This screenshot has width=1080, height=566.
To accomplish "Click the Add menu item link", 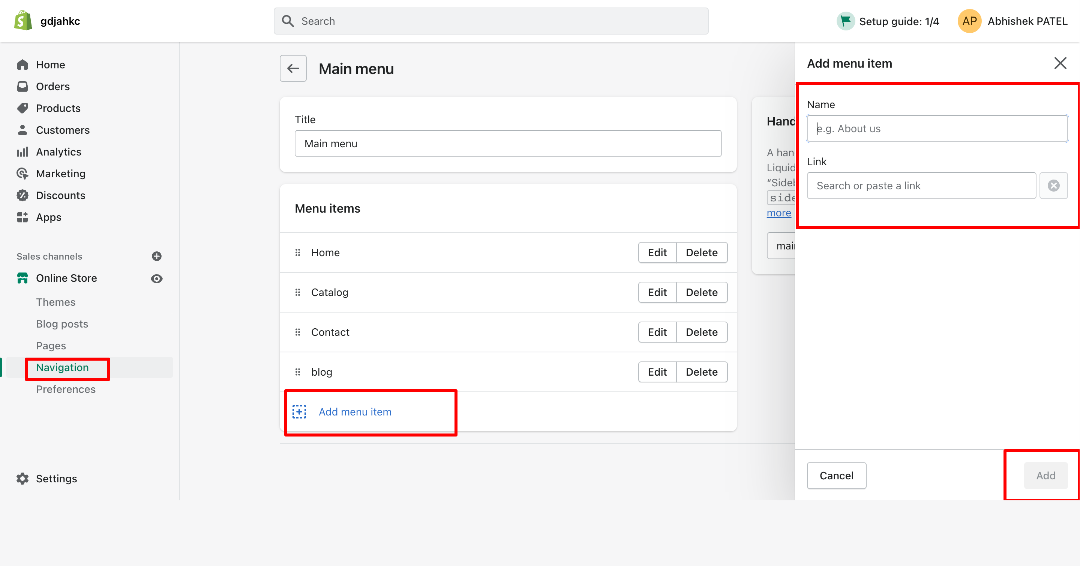I will [355, 412].
